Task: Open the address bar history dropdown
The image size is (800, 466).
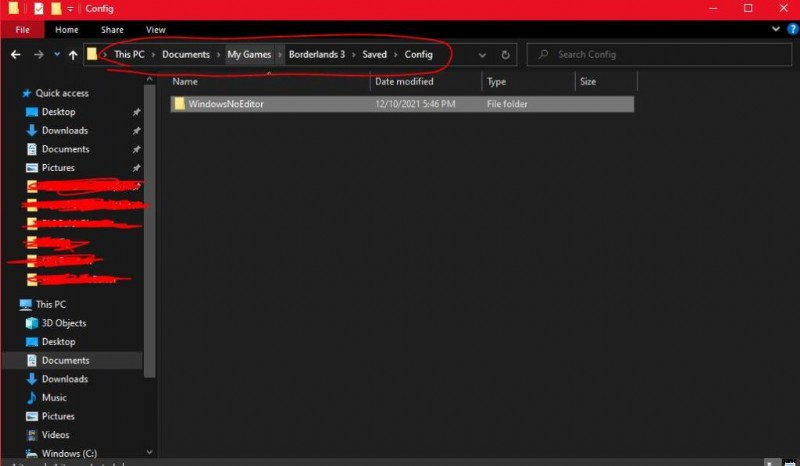Action: (483, 55)
